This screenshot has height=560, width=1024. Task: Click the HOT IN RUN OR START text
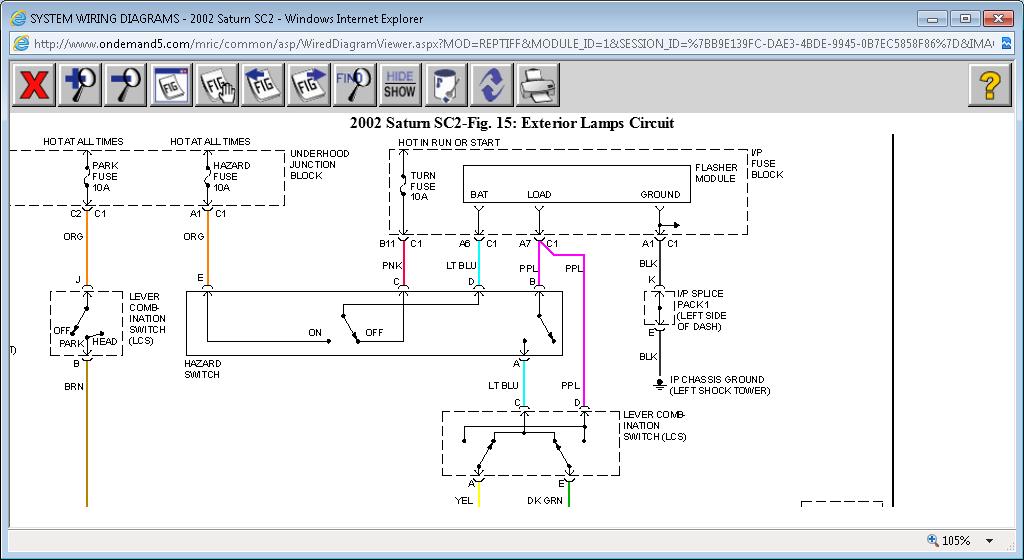pos(449,142)
